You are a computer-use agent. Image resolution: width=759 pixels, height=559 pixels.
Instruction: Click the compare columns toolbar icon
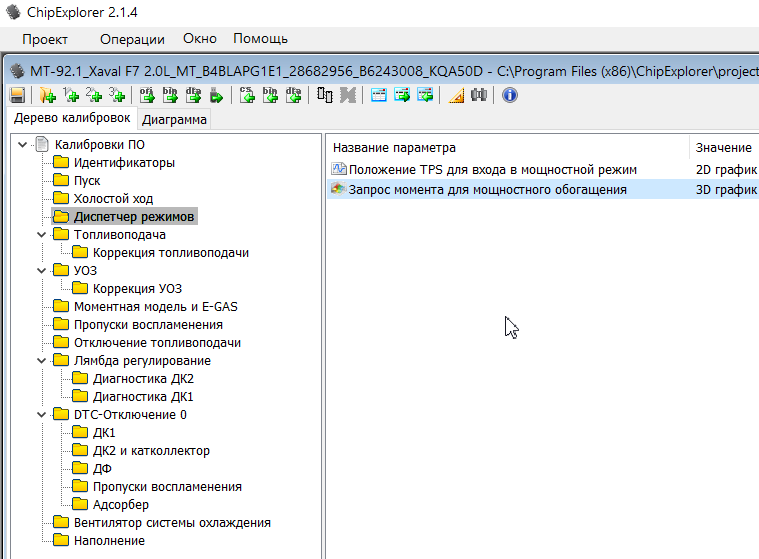pyautogui.click(x=325, y=95)
